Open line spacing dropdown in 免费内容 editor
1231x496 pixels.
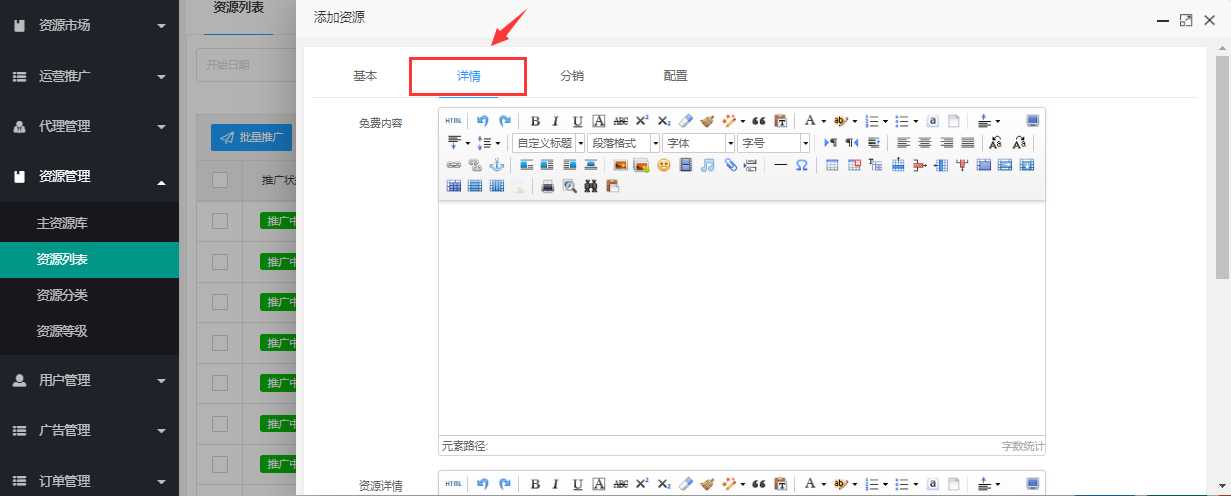tap(498, 143)
